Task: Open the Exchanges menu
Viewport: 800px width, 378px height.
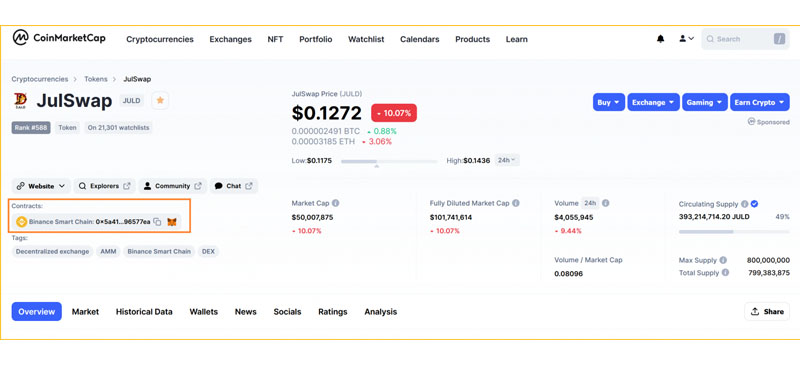Action: click(x=231, y=39)
